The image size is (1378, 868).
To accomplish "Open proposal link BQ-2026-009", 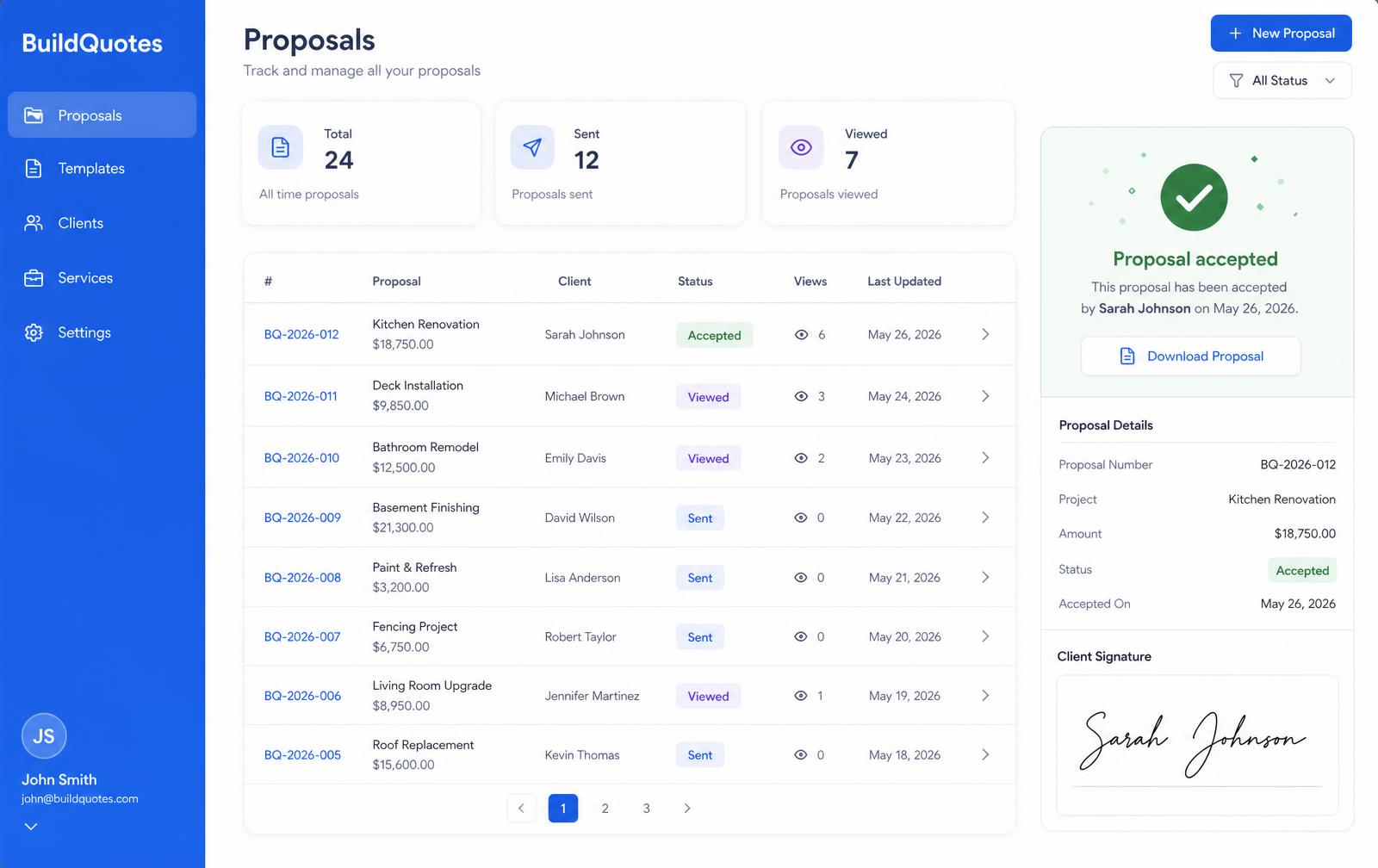I will 302,518.
